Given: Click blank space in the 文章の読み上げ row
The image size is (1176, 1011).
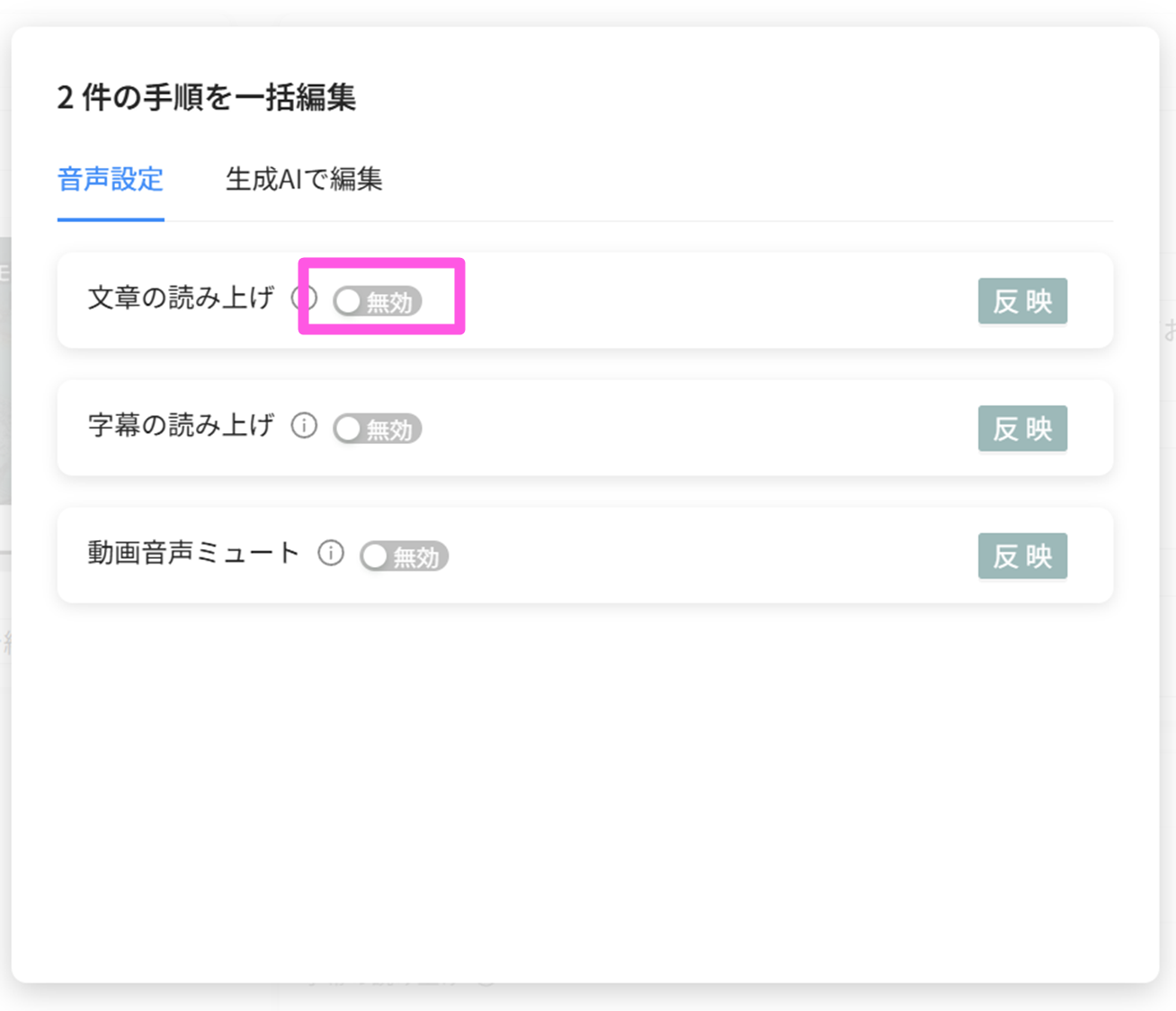Looking at the screenshot, I should coord(701,301).
